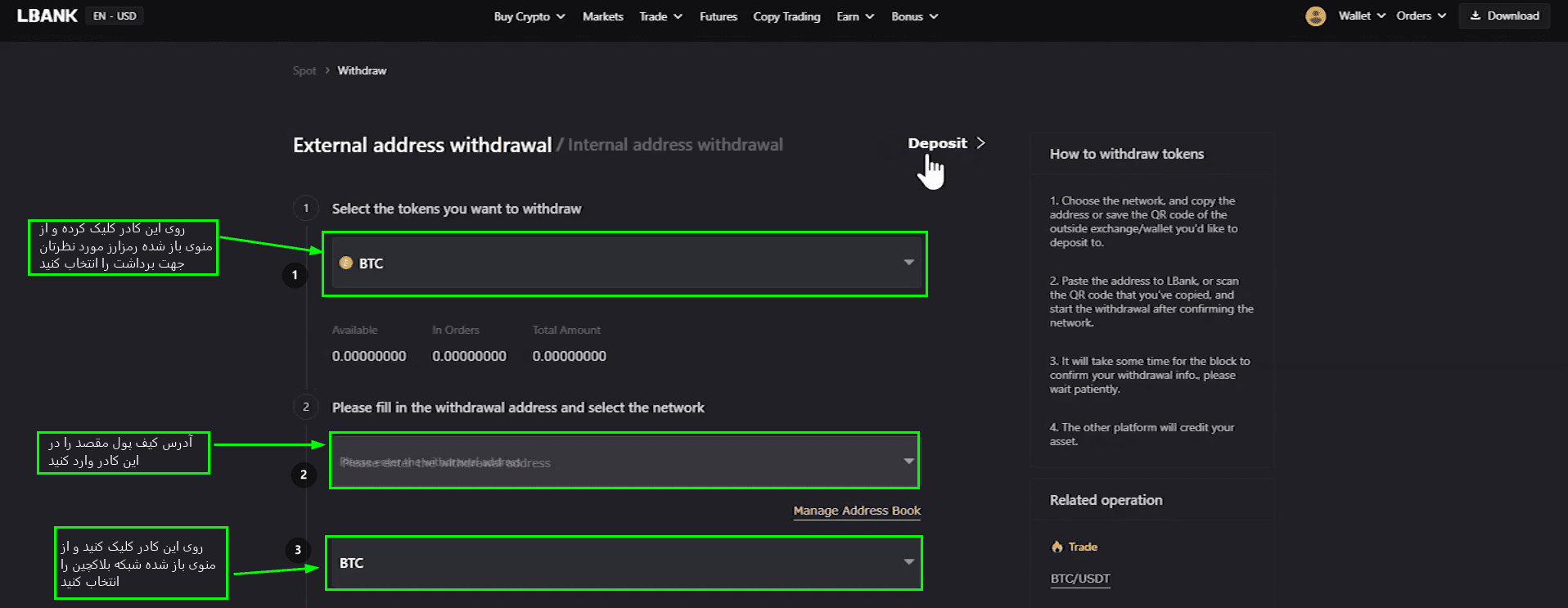Open the Wallet dropdown

[1362, 16]
